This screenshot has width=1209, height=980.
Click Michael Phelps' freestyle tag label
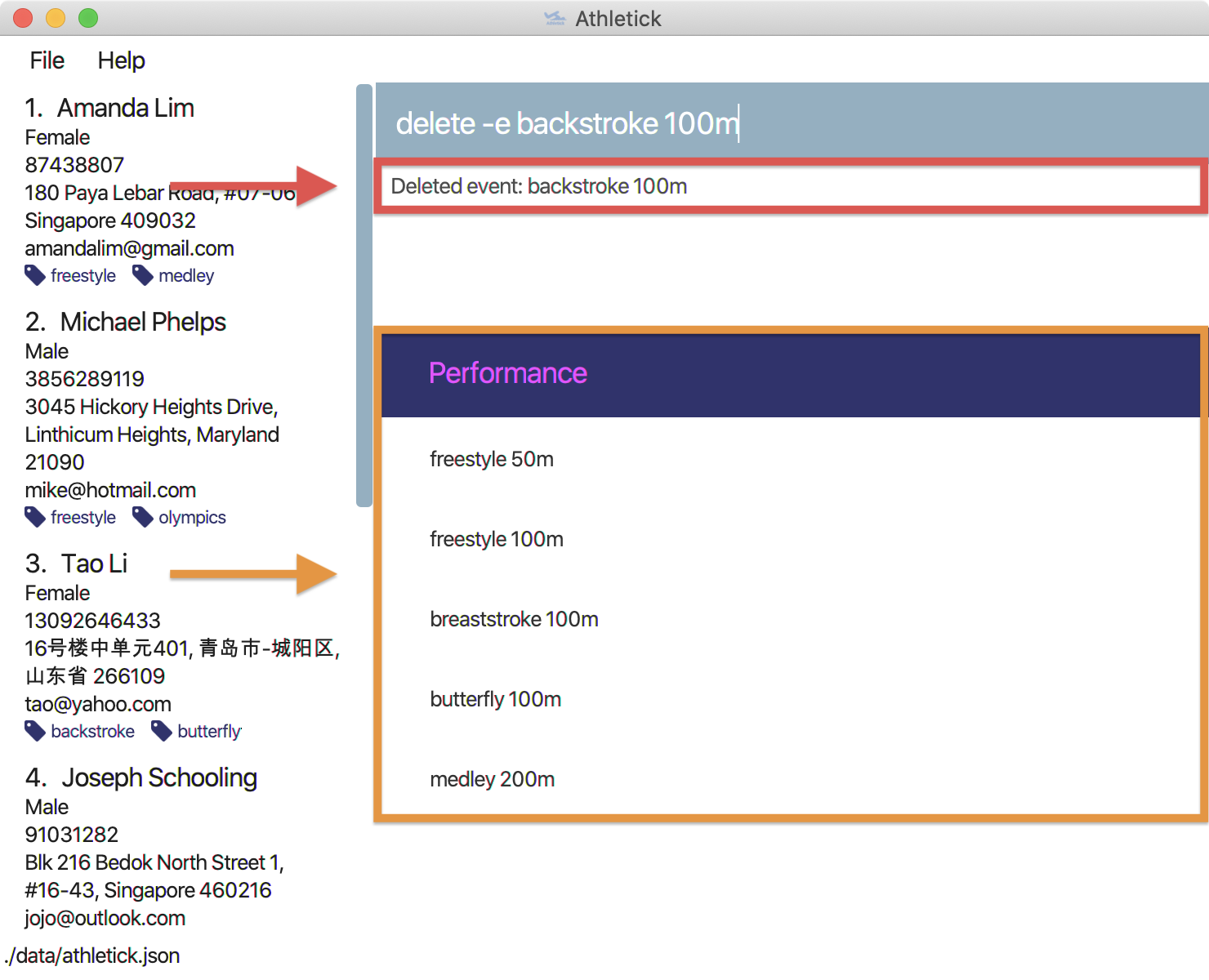point(83,518)
